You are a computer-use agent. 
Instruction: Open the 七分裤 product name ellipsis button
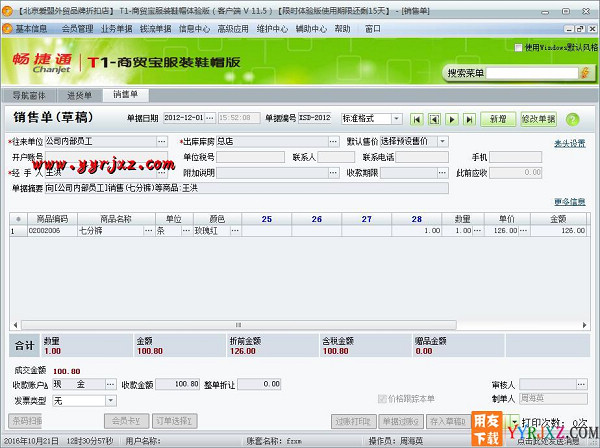148,231
